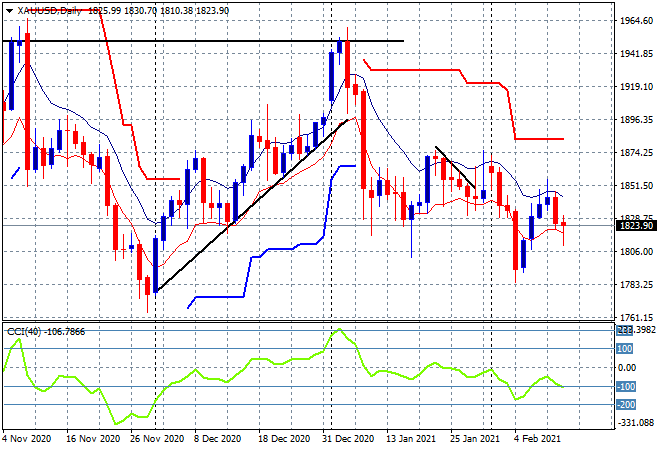Click the triangle arrow beside XAUUSD title
Image resolution: width=660 pixels, height=450 pixels.
[9, 11]
